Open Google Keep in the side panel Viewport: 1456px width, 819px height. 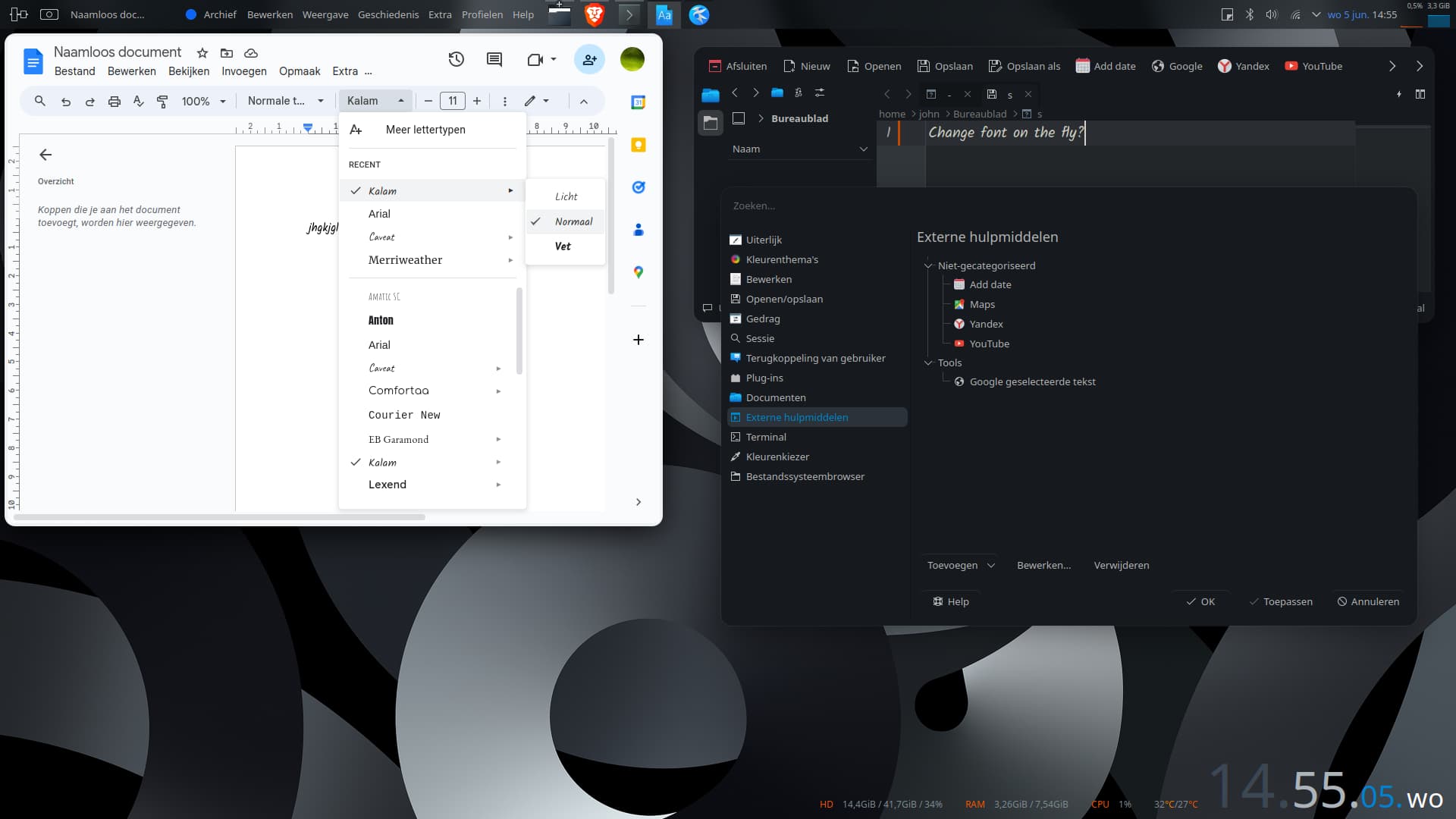639,144
